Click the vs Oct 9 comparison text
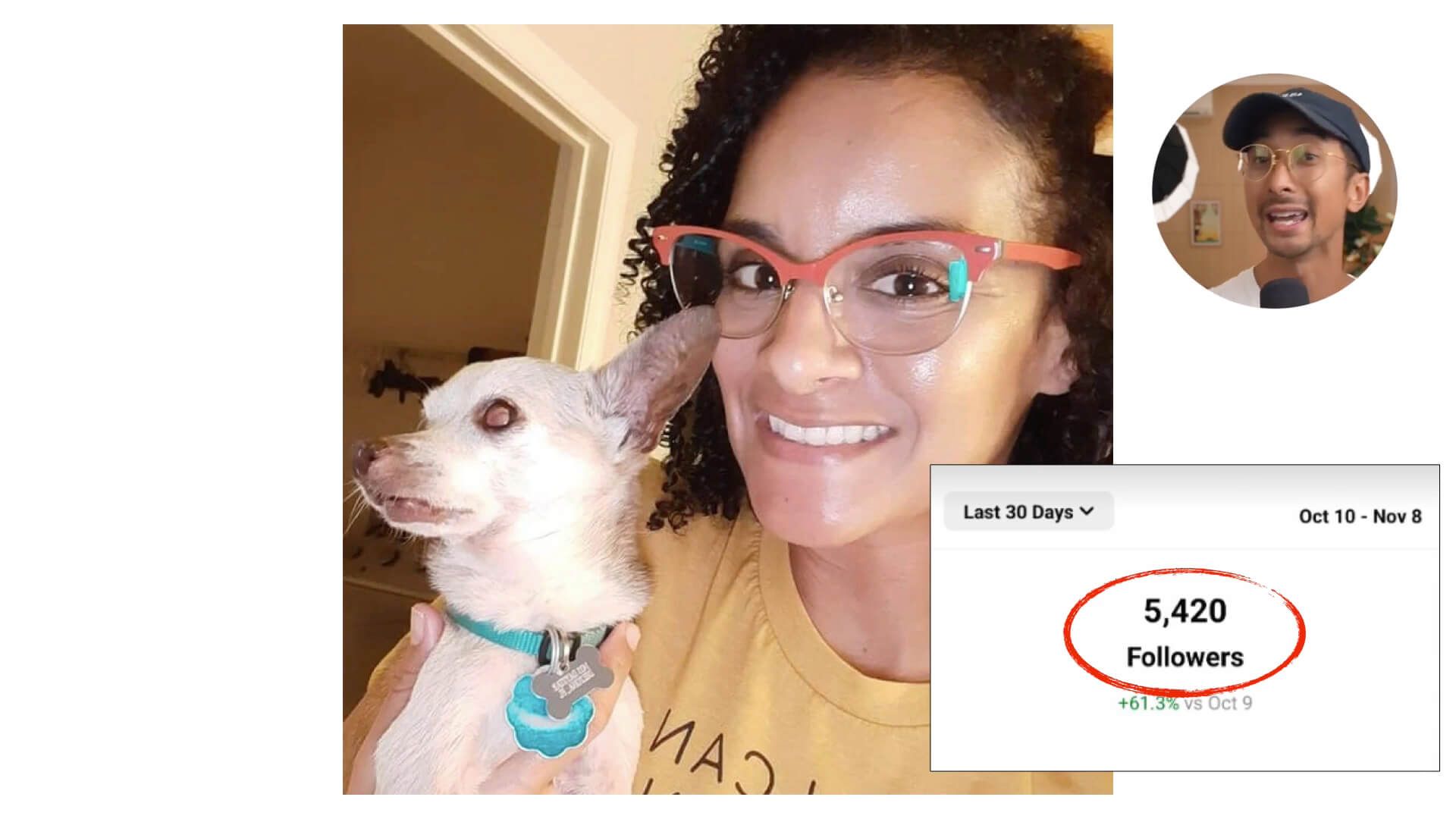 click(1218, 703)
